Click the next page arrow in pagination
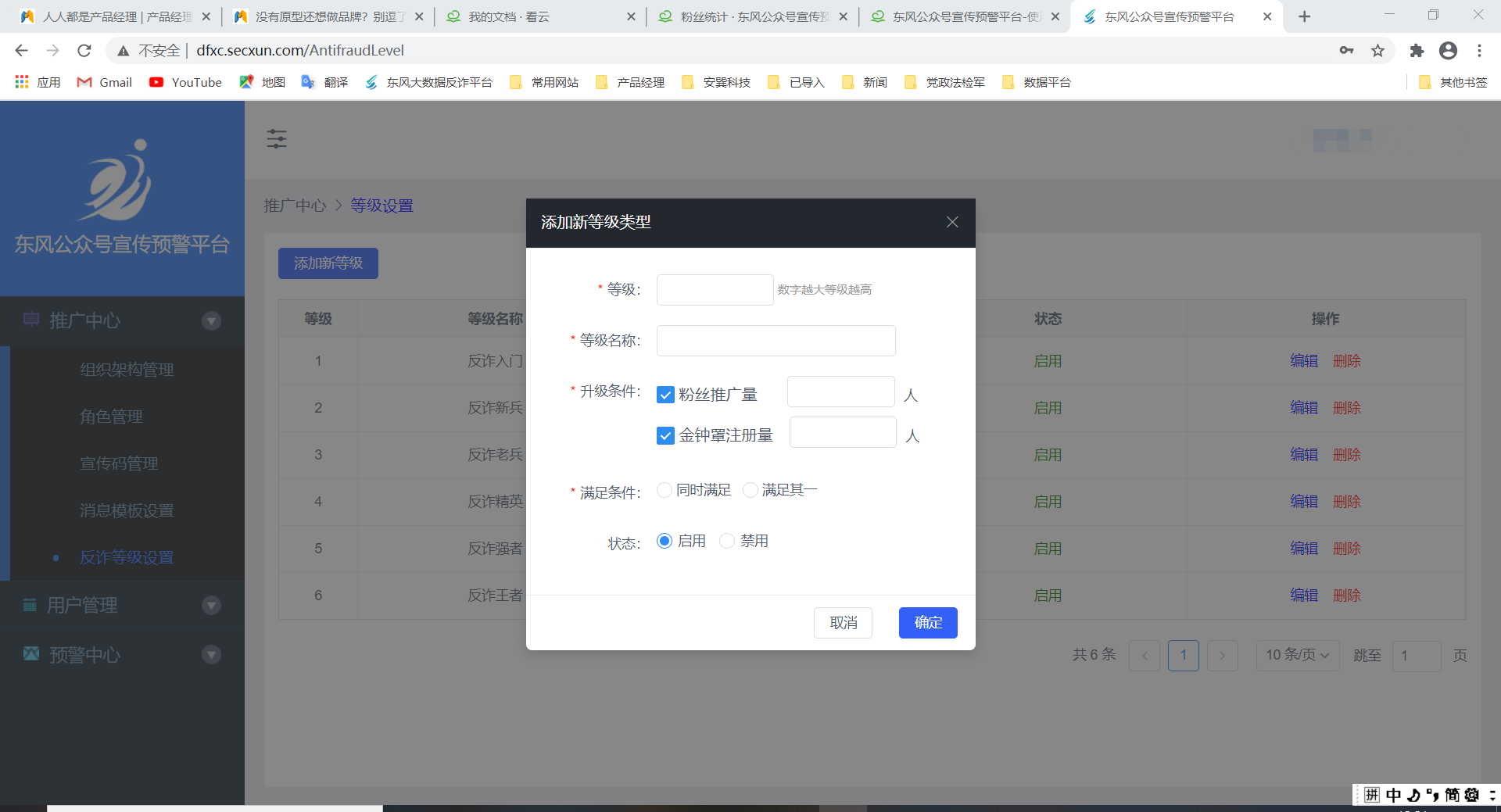This screenshot has width=1501, height=812. [1223, 655]
